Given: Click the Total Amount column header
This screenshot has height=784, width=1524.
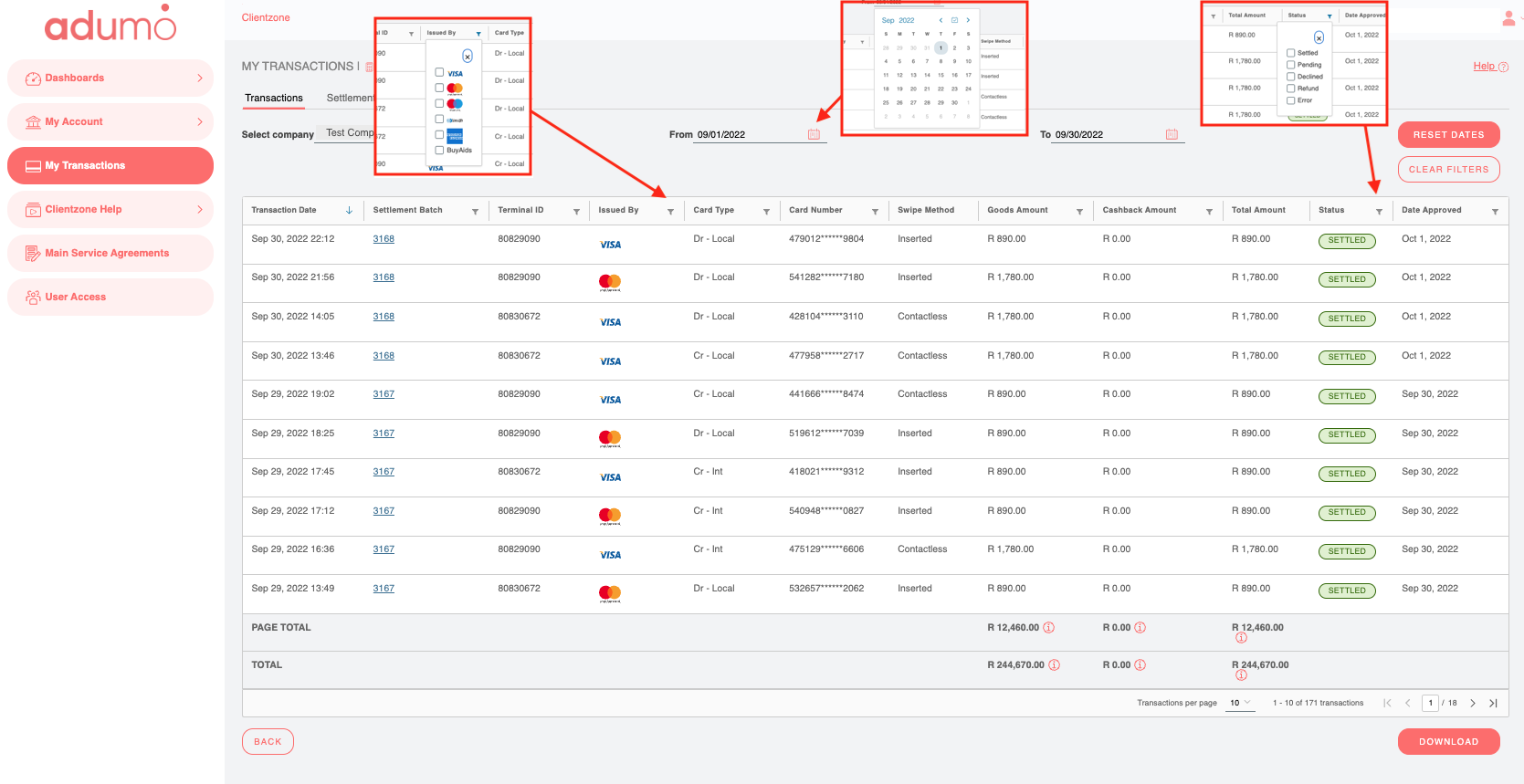Looking at the screenshot, I should tap(1258, 210).
